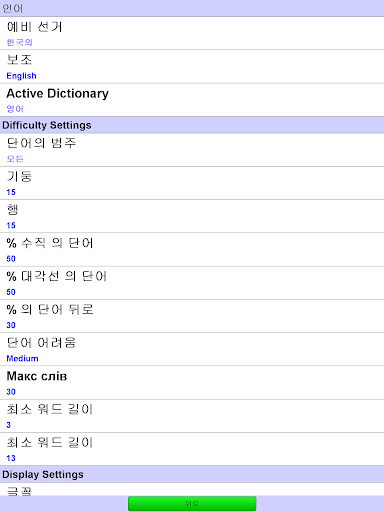Click the blue Medium difficulty value
Screen dimensions: 384x512
click(22, 358)
